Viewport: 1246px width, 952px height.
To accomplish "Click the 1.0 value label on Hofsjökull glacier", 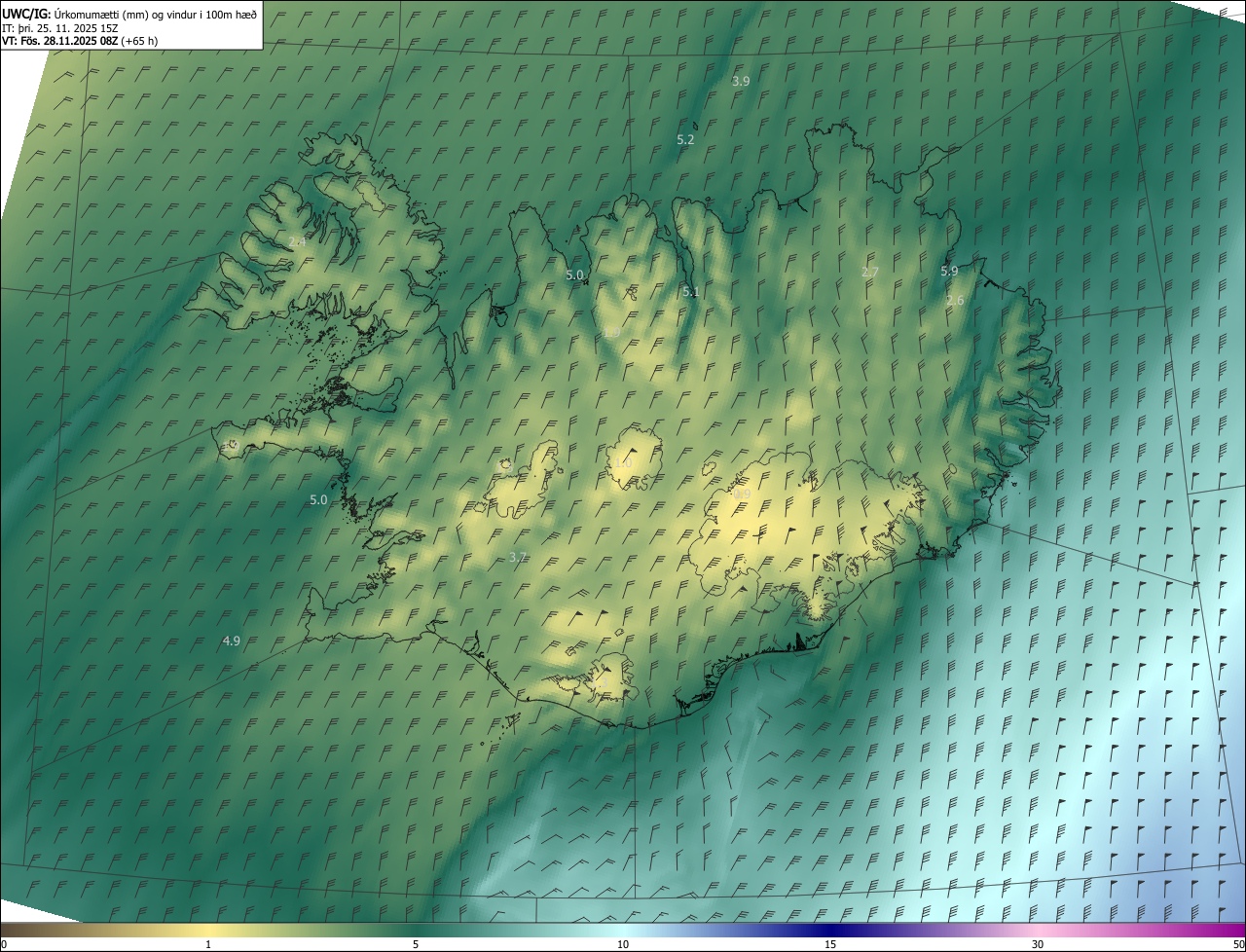I will 623,463.
